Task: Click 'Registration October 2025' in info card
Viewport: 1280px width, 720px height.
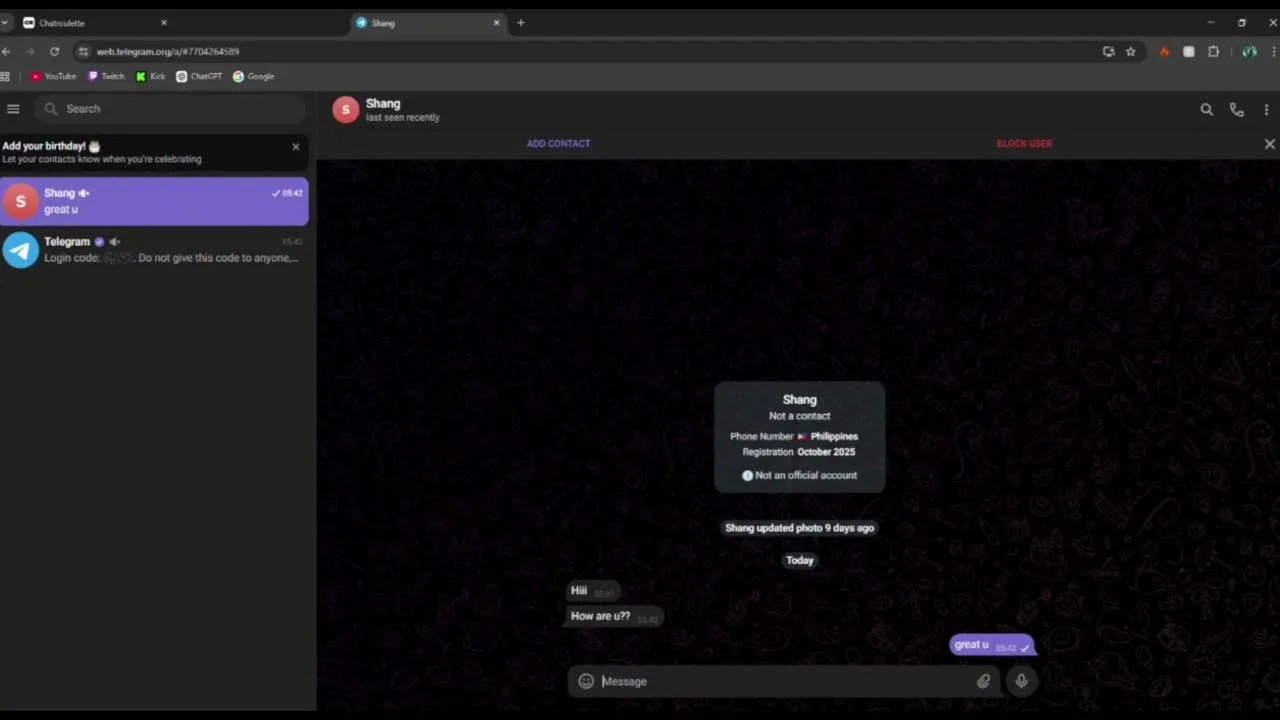Action: 799,452
